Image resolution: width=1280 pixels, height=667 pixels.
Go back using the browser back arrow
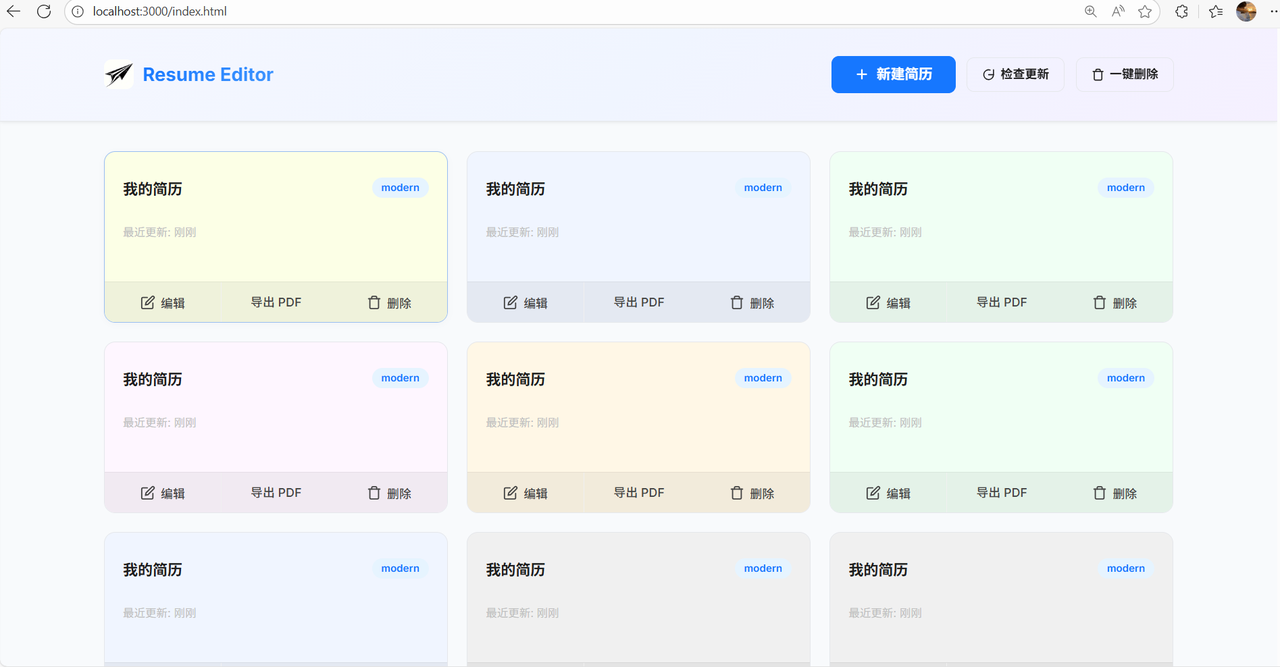tap(14, 11)
